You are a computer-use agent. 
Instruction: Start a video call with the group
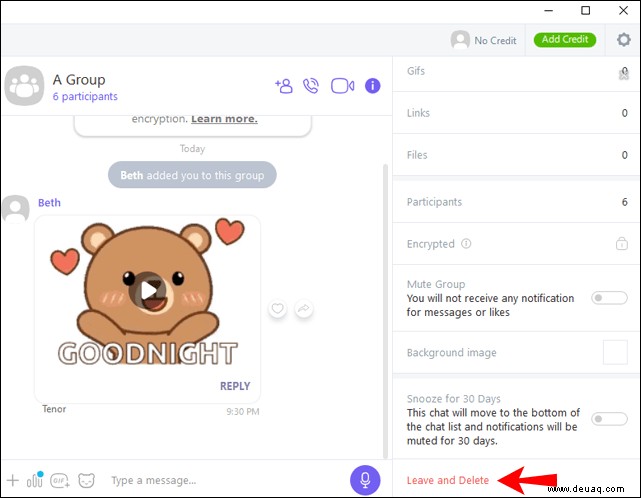click(x=343, y=86)
